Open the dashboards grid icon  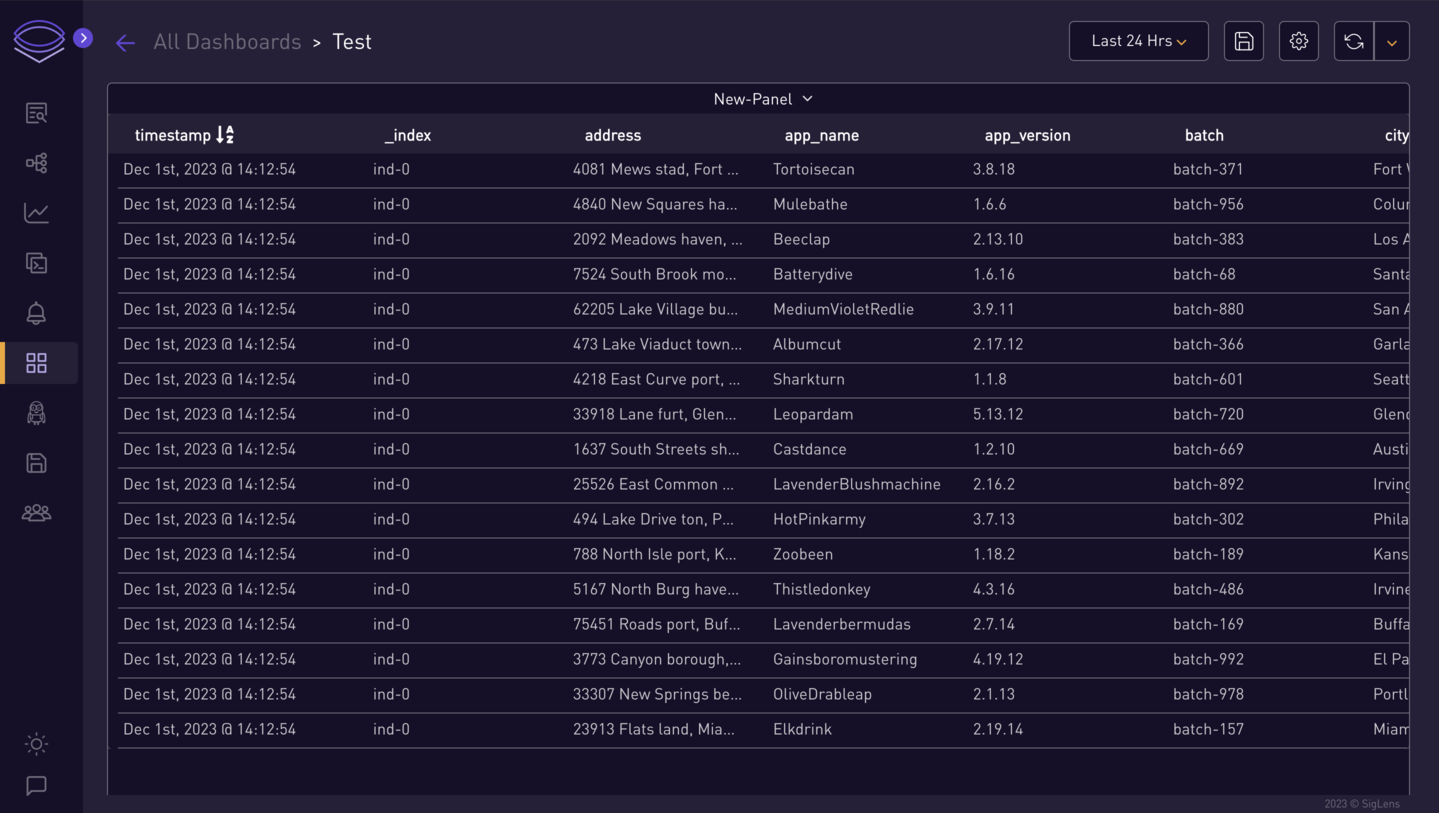click(x=37, y=363)
